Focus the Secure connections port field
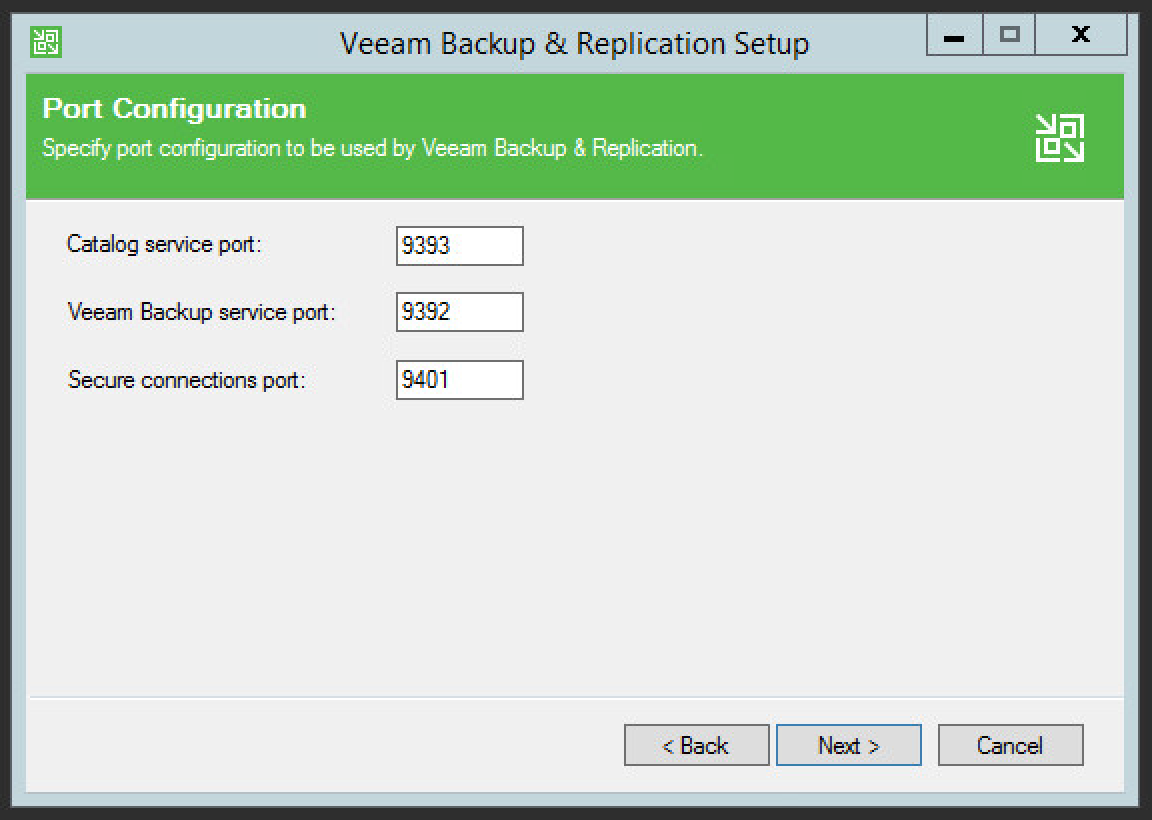1152x820 pixels. [x=459, y=380]
